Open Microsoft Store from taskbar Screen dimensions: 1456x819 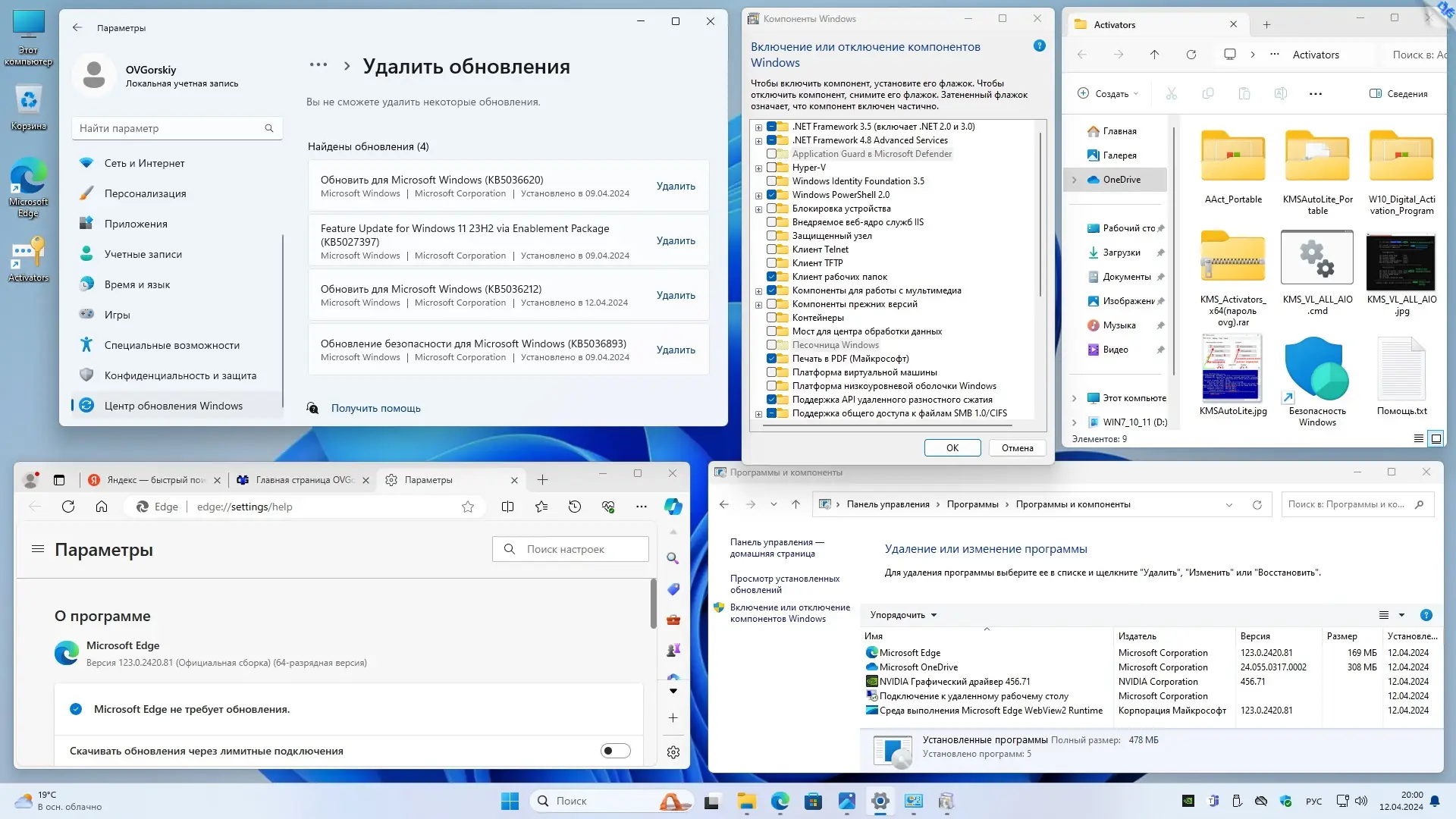(x=813, y=801)
